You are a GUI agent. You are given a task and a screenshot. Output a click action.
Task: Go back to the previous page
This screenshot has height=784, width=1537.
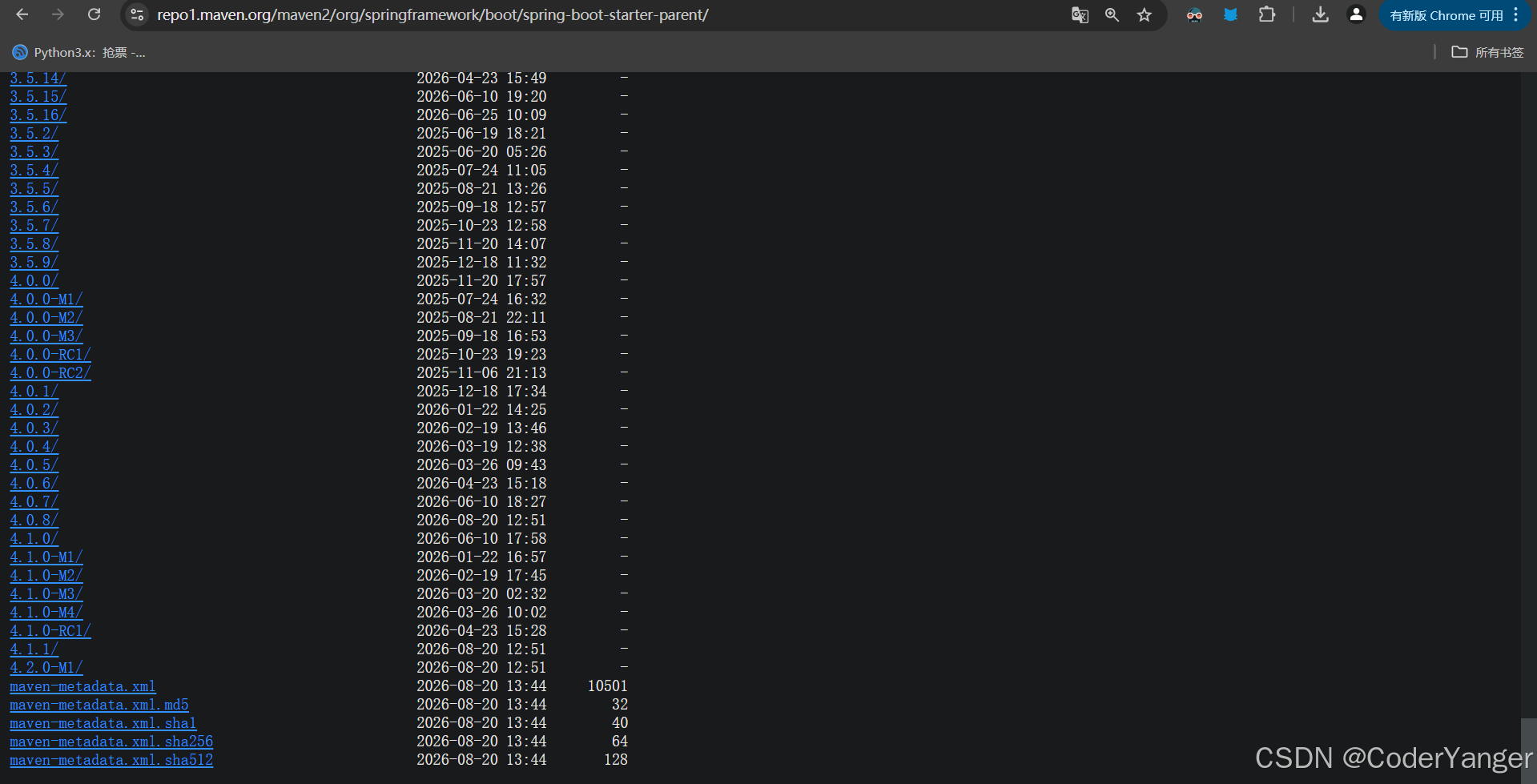22,14
